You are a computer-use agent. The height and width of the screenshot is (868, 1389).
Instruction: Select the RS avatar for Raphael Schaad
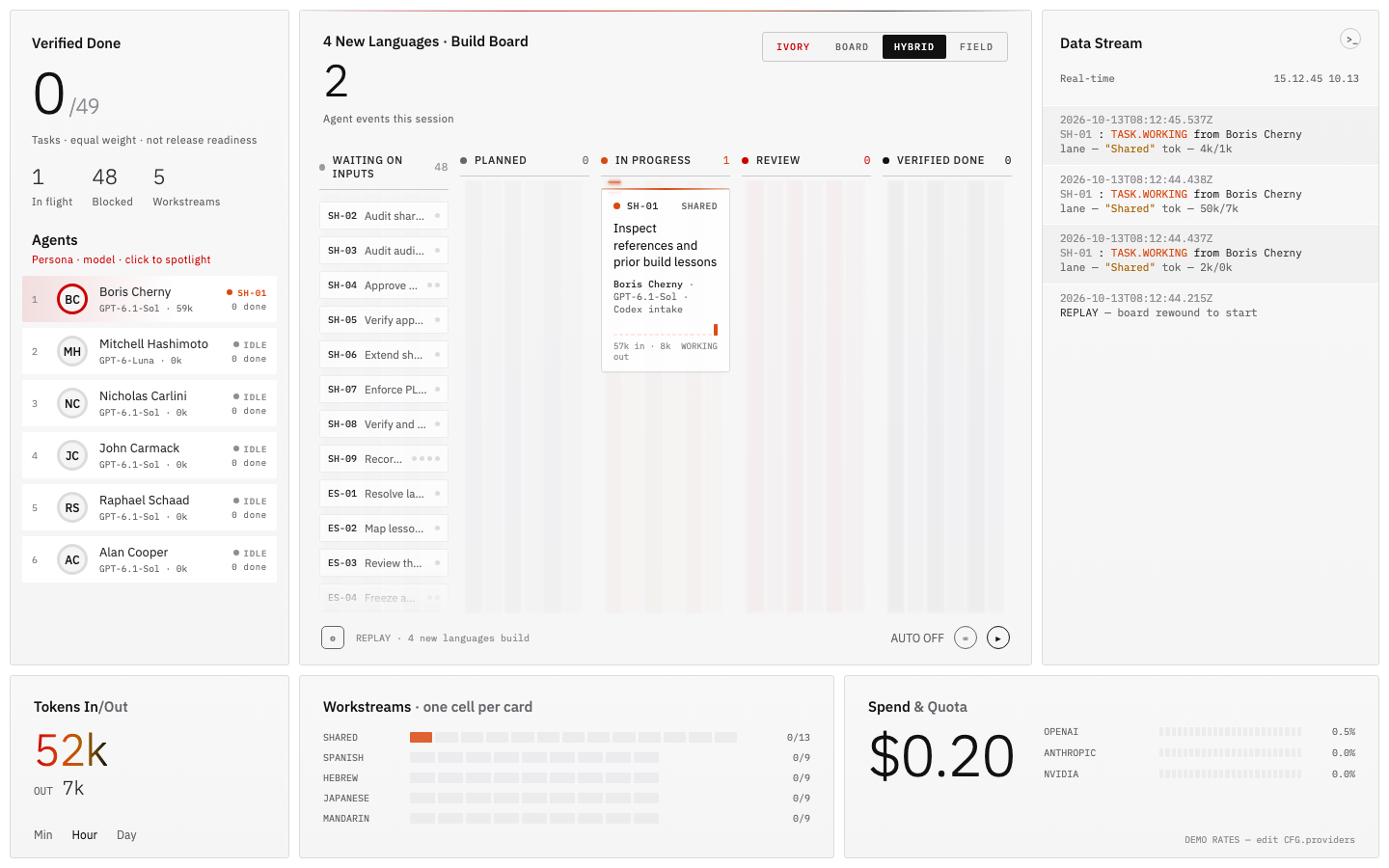coord(72,507)
